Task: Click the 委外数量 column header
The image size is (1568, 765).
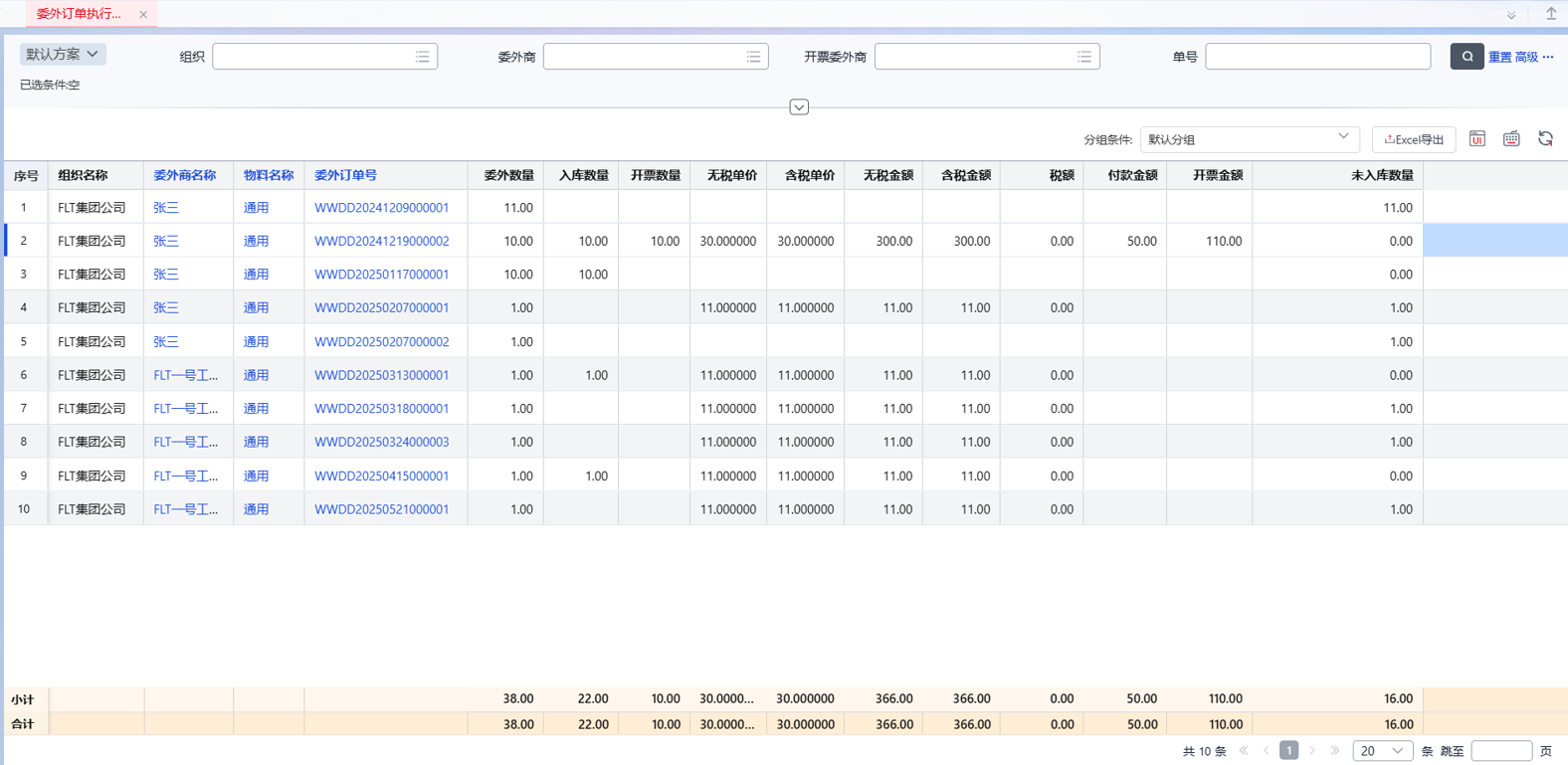Action: tap(508, 175)
